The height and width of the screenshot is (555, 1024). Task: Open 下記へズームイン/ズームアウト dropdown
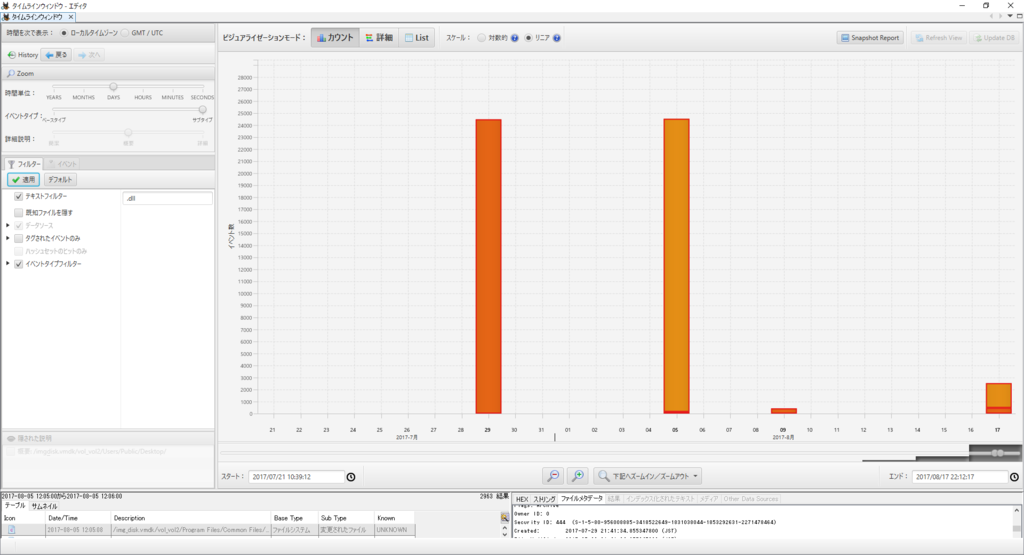click(x=648, y=476)
